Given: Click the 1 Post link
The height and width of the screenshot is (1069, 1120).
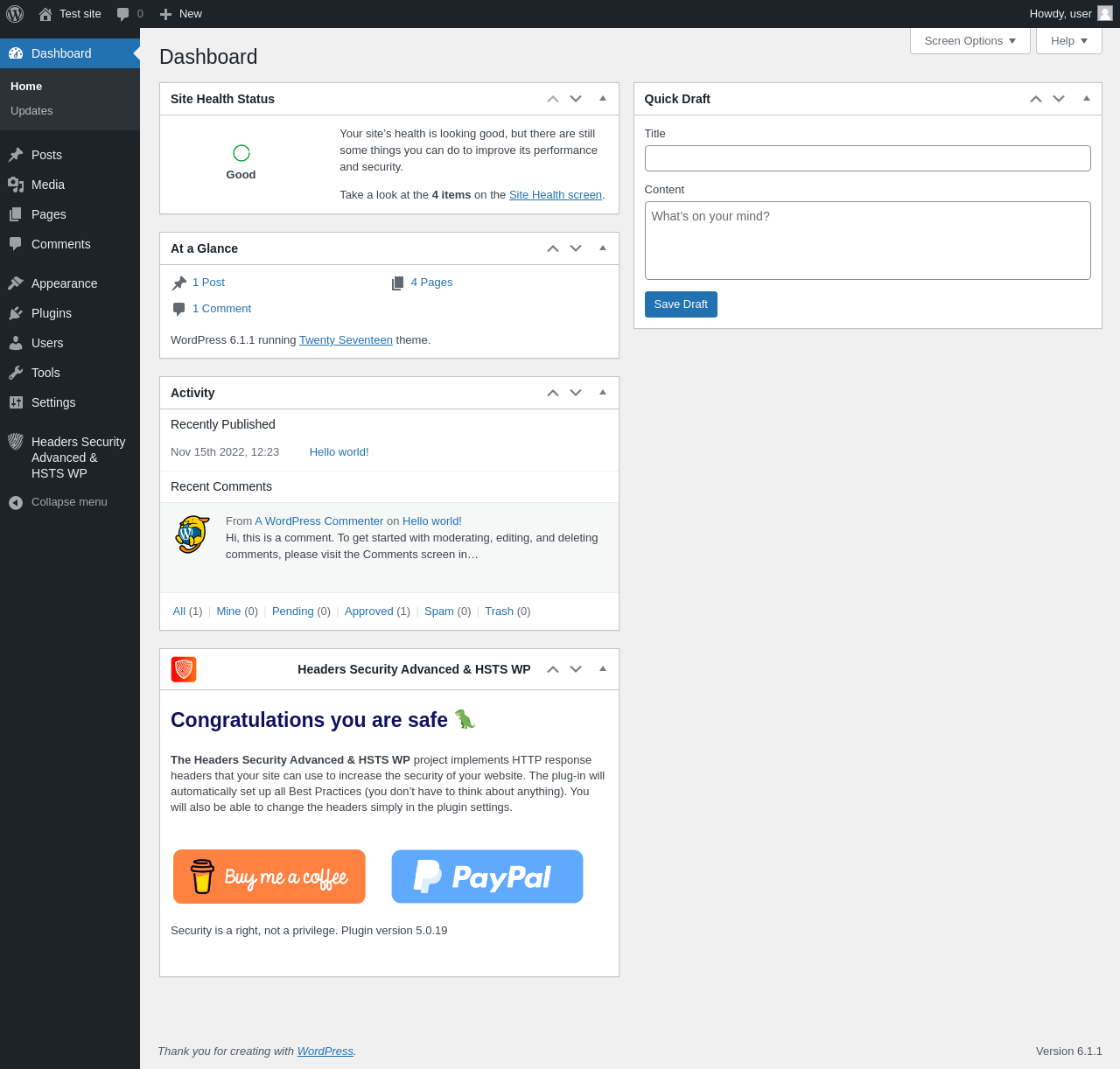Looking at the screenshot, I should pos(208,283).
